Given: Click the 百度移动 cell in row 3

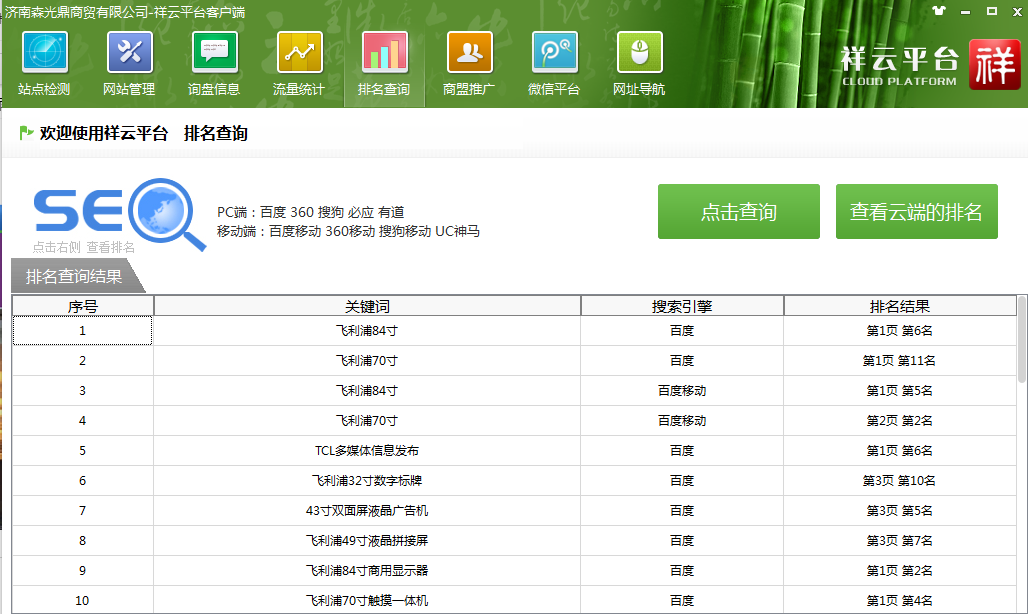Looking at the screenshot, I should click(x=682, y=391).
